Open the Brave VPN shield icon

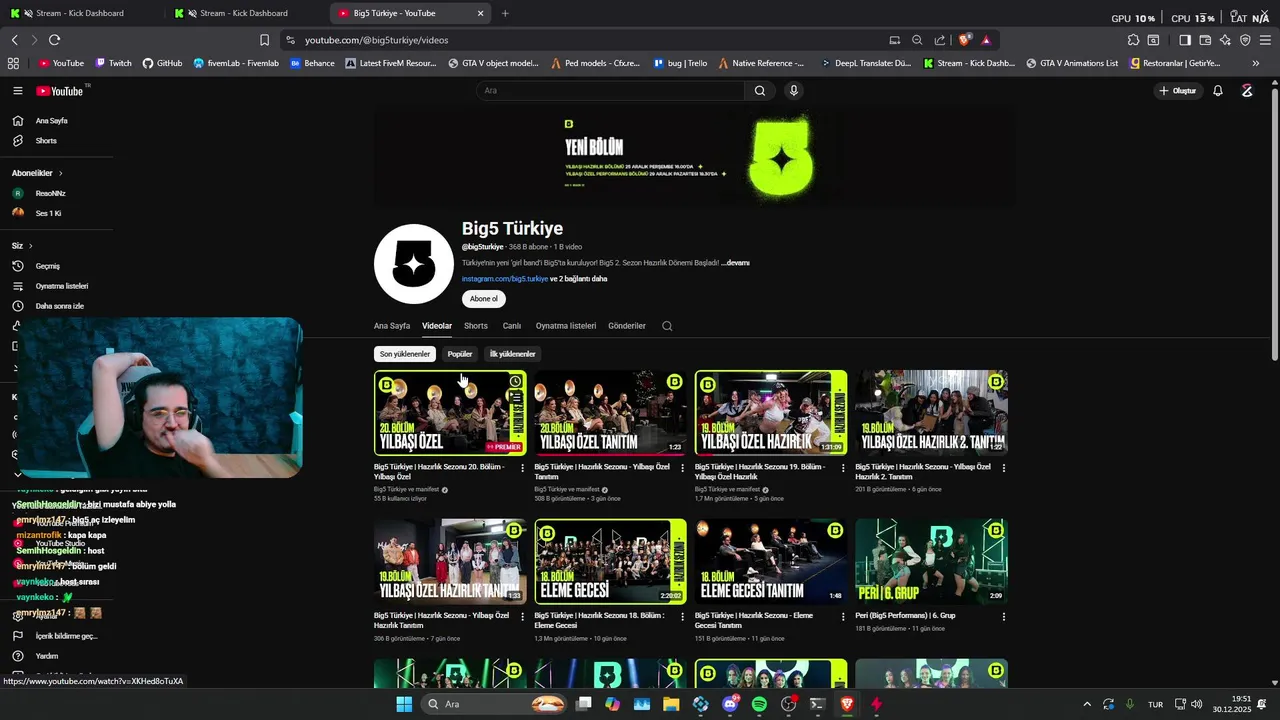1245,40
